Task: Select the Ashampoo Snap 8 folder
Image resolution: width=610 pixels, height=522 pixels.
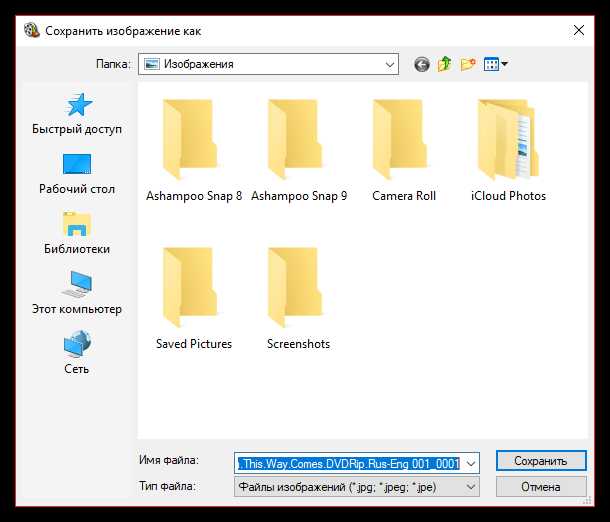Action: coord(194,151)
